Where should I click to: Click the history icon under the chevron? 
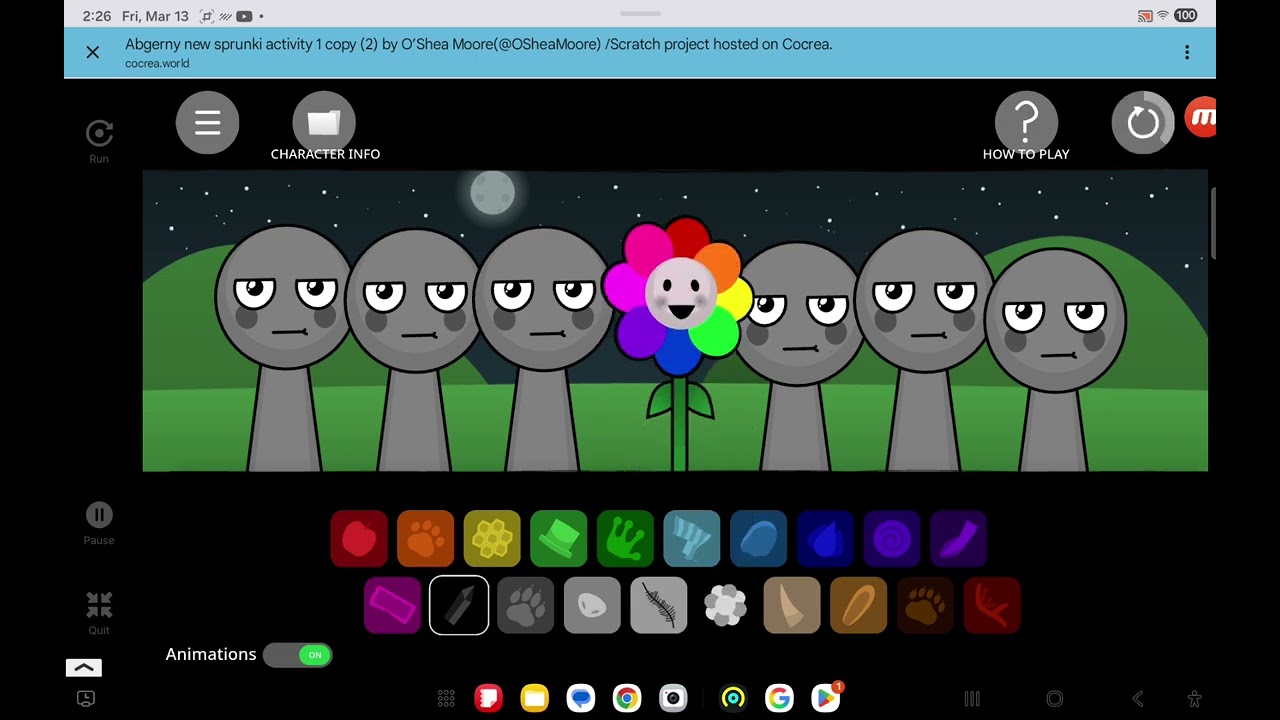pyautogui.click(x=86, y=699)
